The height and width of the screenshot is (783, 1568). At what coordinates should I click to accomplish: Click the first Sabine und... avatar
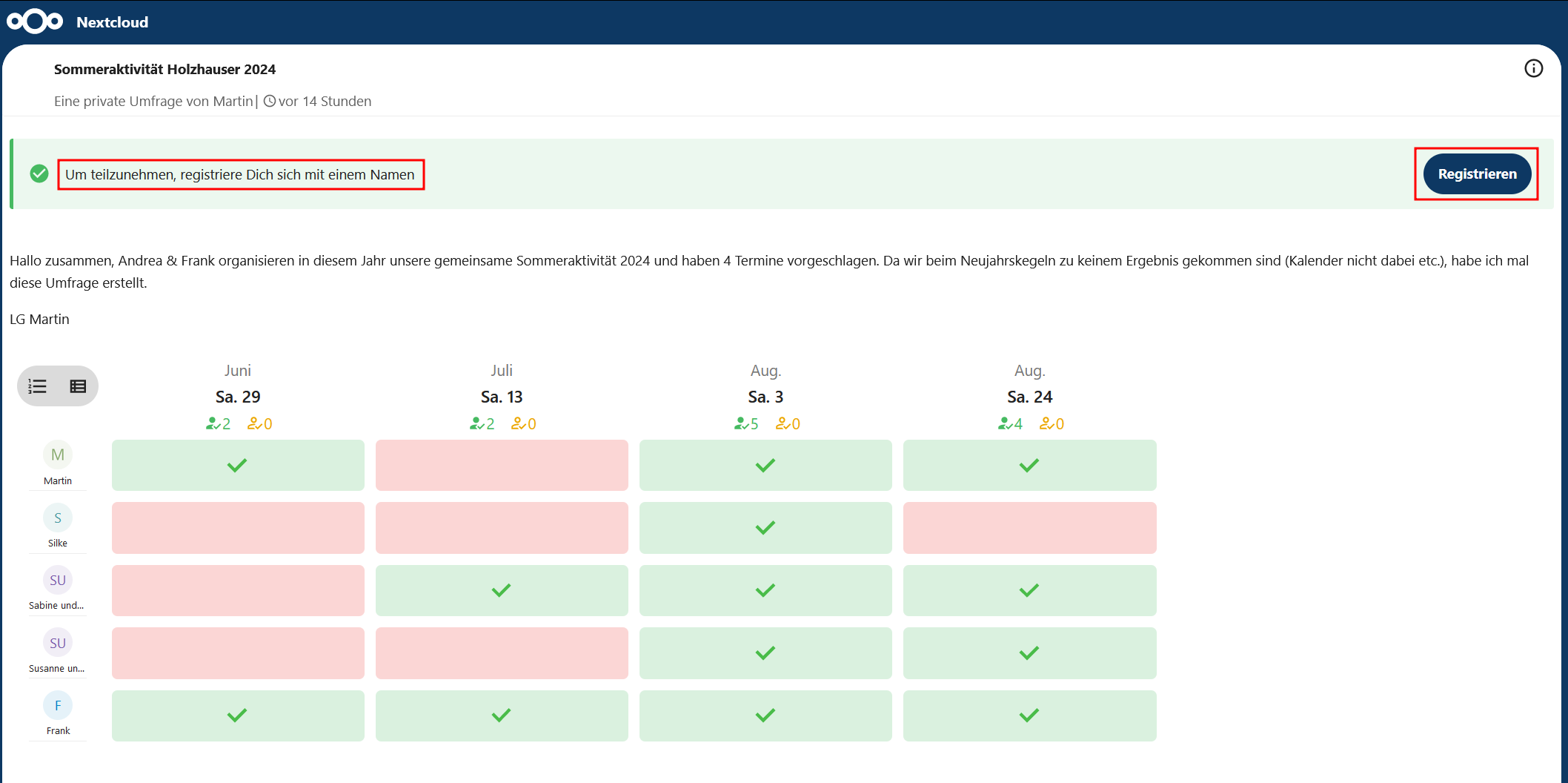tap(58, 580)
